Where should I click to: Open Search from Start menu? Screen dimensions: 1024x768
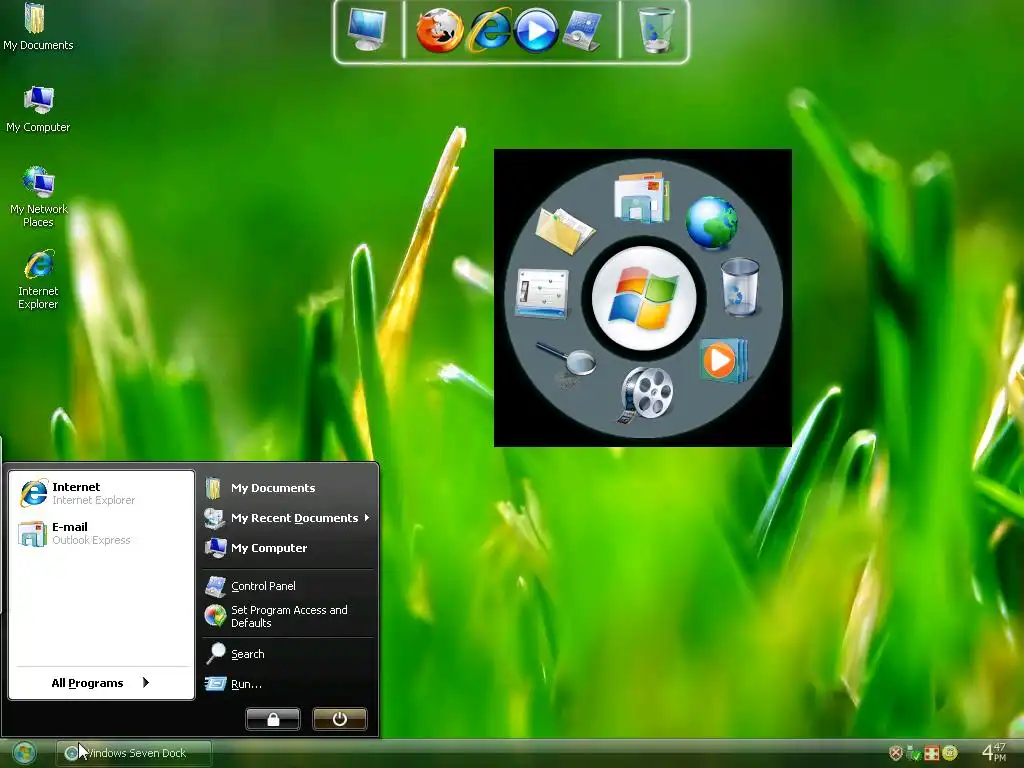288,654
